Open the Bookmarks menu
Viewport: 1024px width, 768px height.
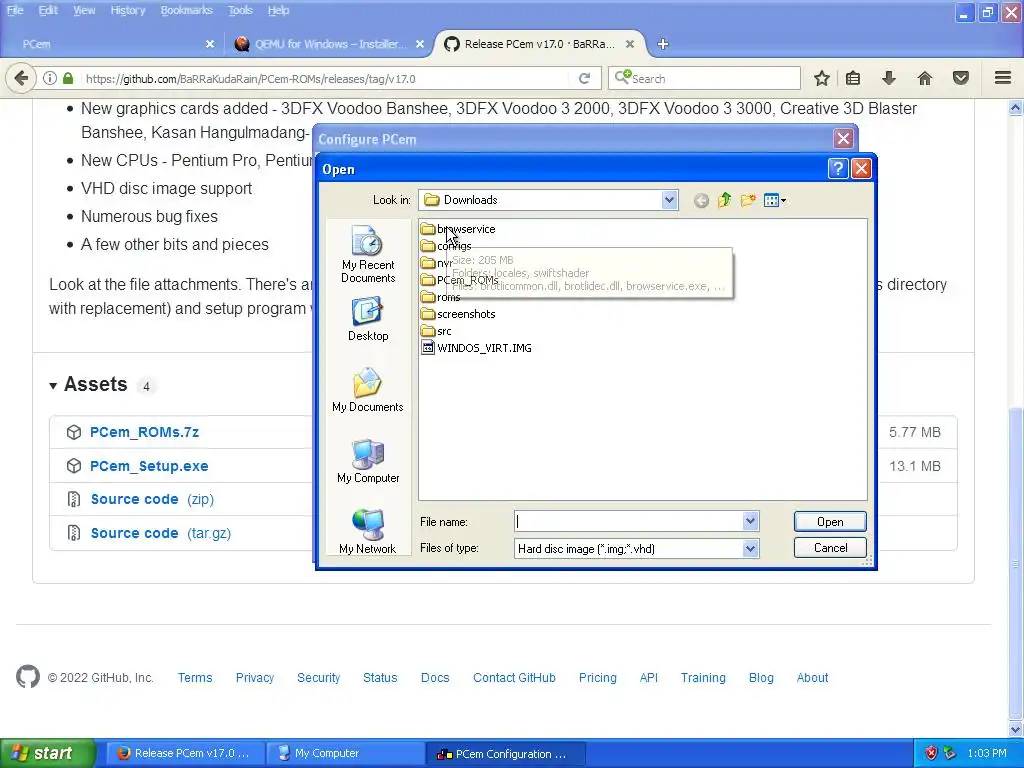tap(187, 10)
